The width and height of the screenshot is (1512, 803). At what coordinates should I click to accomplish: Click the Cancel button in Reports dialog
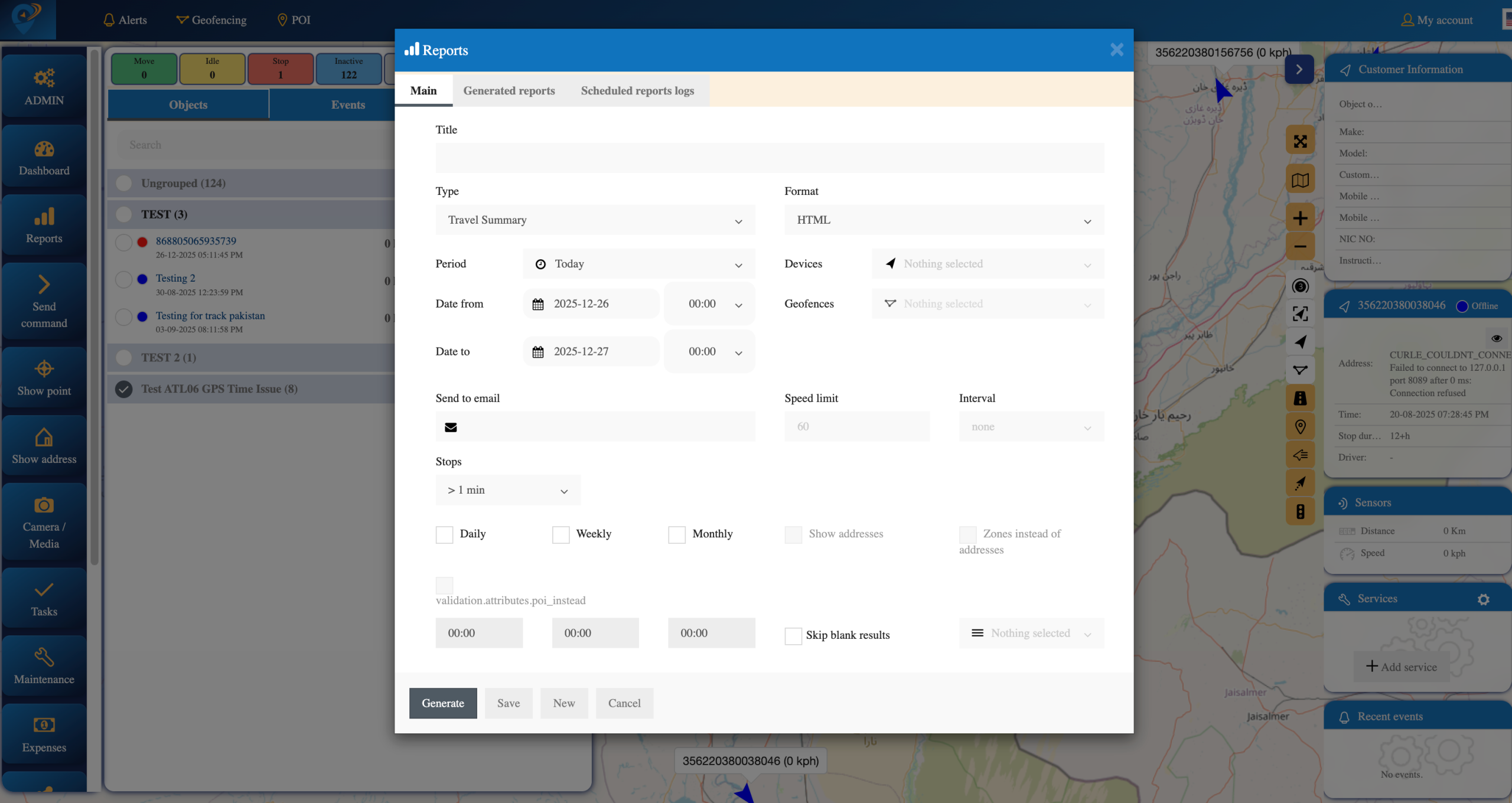[624, 703]
